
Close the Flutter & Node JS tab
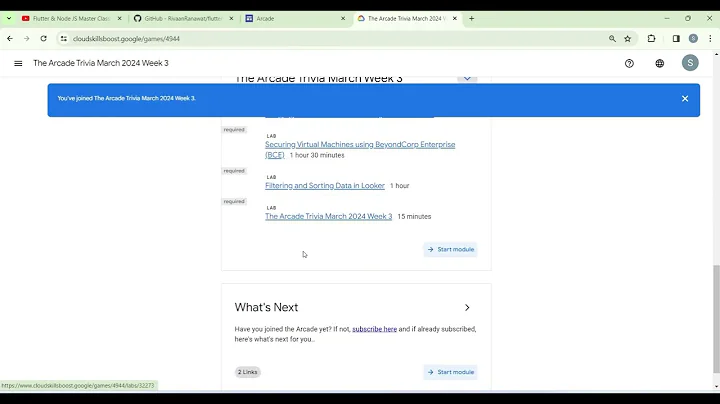(119, 18)
